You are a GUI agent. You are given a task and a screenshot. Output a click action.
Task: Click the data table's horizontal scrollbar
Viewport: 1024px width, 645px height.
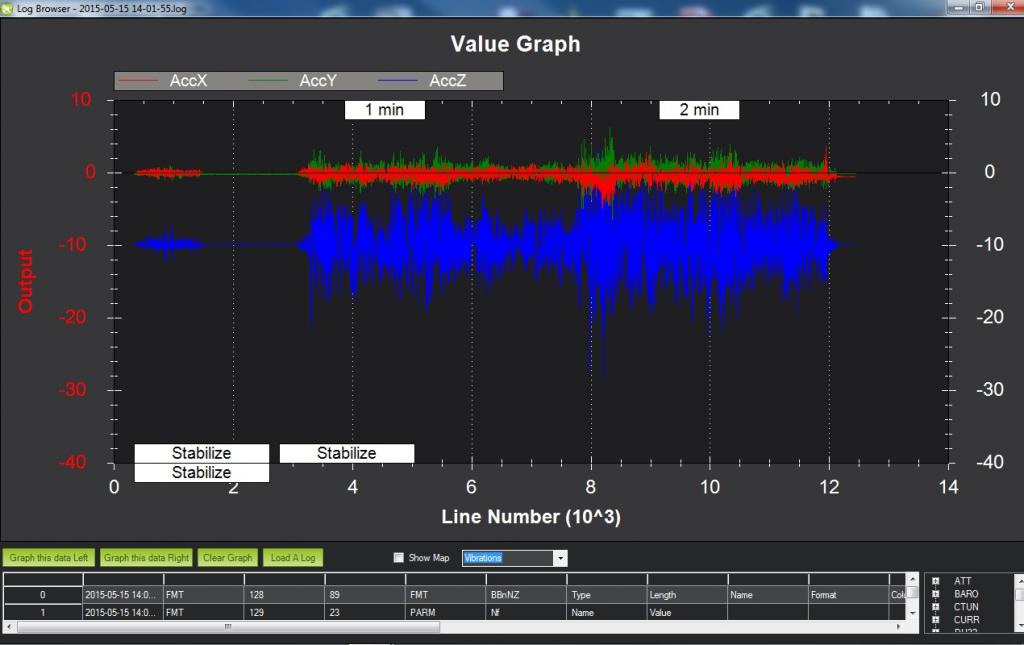(228, 627)
